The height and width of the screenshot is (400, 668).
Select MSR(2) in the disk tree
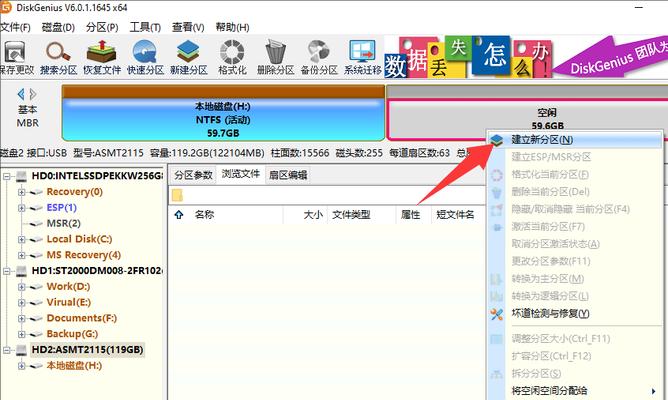(63, 224)
